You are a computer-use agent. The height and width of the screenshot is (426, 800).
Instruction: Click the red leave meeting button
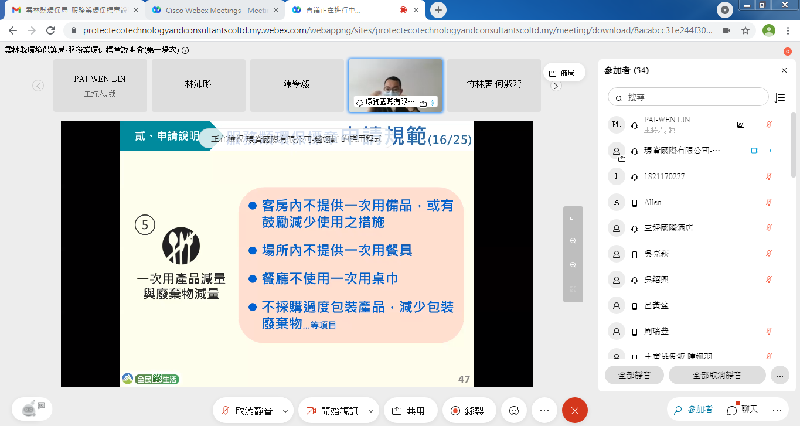click(x=574, y=410)
